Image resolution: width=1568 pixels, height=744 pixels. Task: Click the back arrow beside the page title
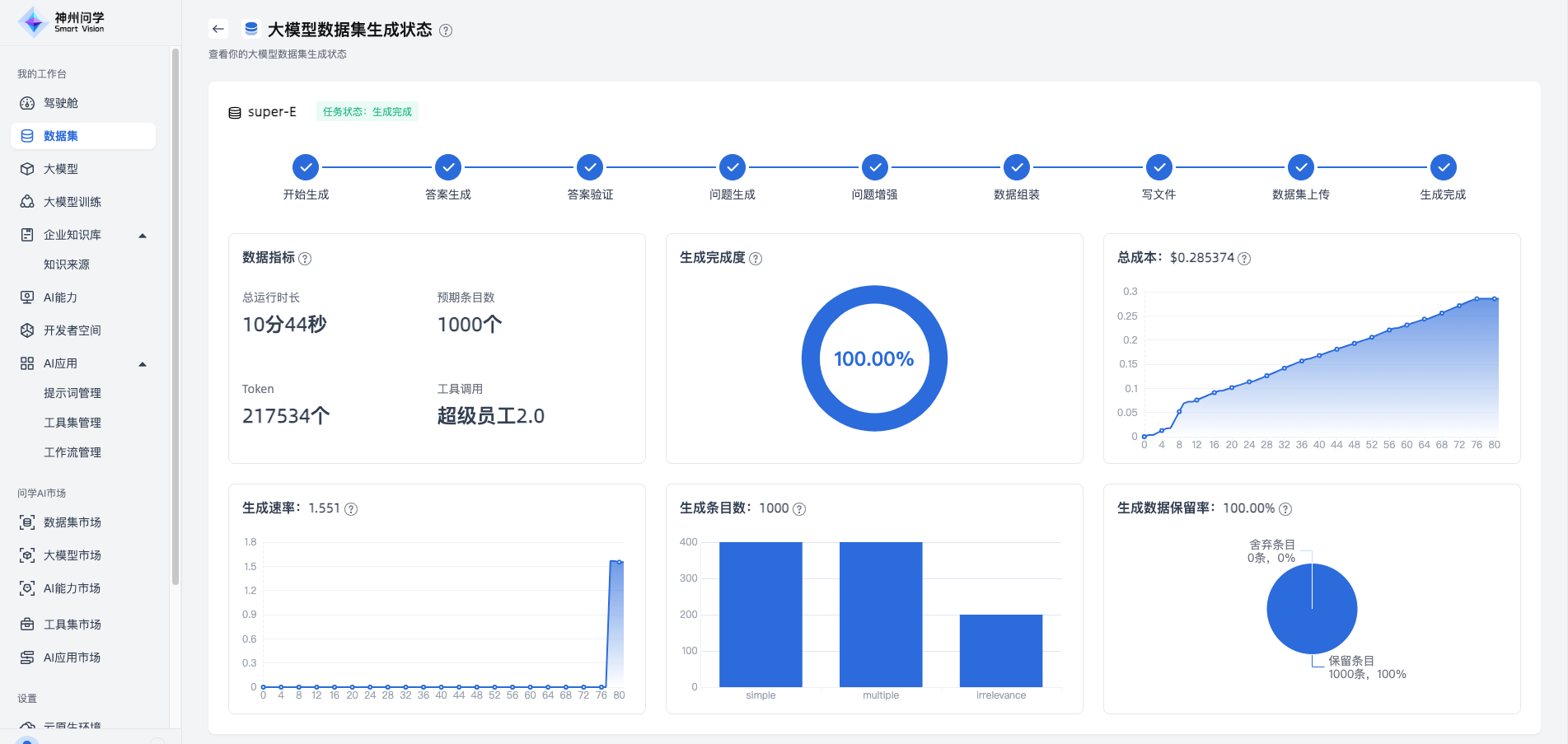tap(218, 29)
